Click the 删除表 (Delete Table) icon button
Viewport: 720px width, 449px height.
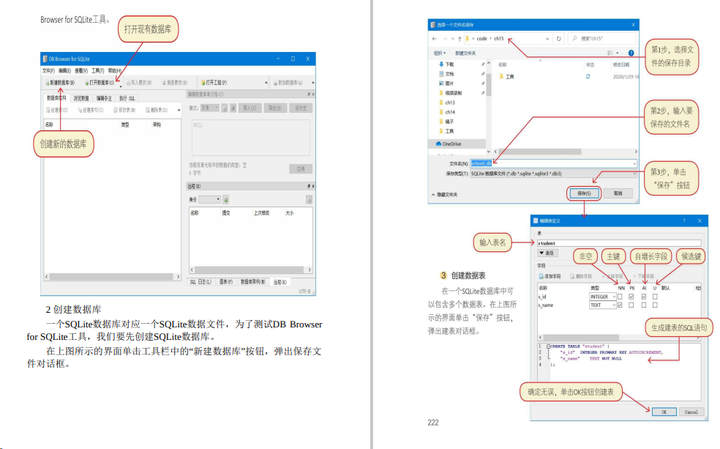click(157, 110)
